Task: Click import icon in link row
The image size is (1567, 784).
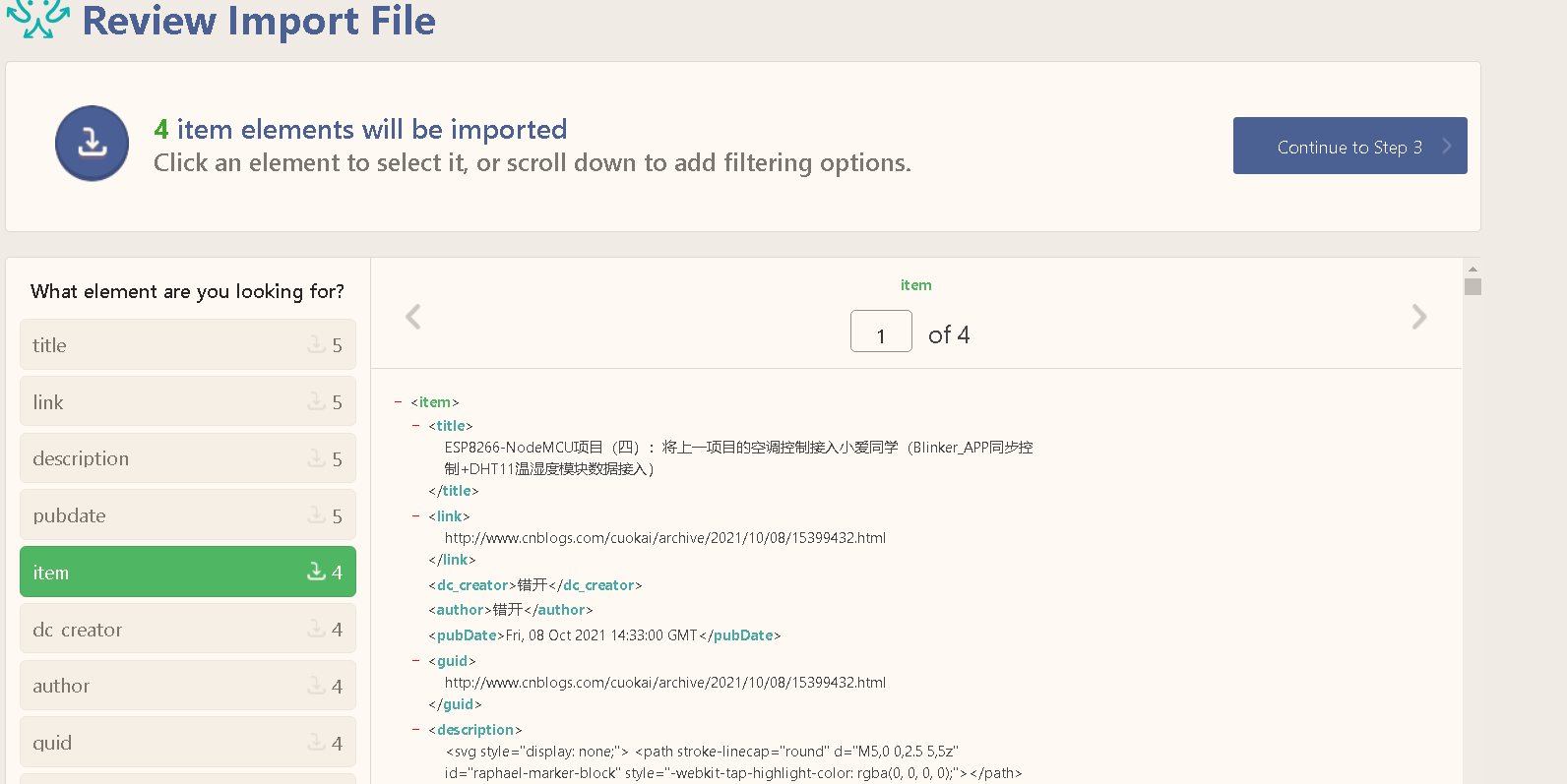Action: (316, 401)
